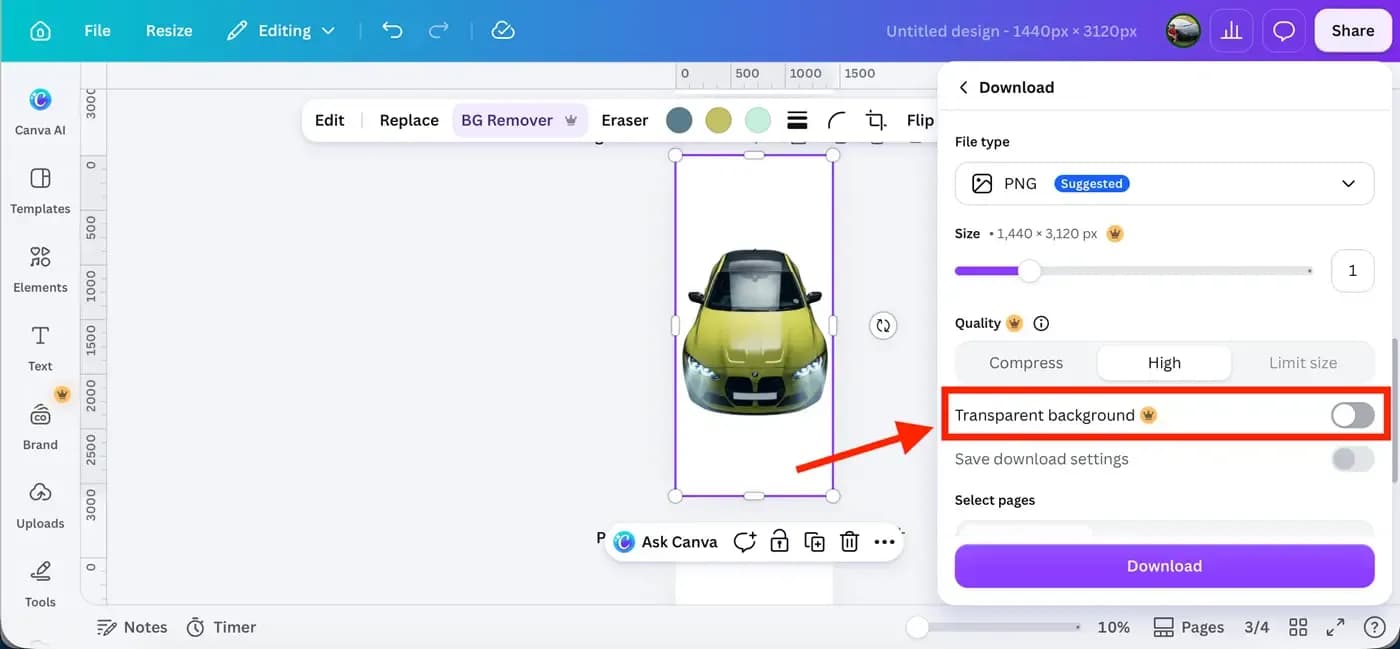Select Compress quality option
The height and width of the screenshot is (649, 1400).
point(1026,363)
